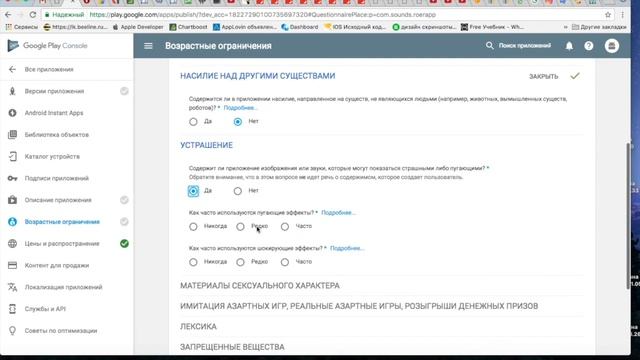Image resolution: width=640 pixels, height=360 pixels.
Task: Select Да for violence toward other beings
Action: 193,122
